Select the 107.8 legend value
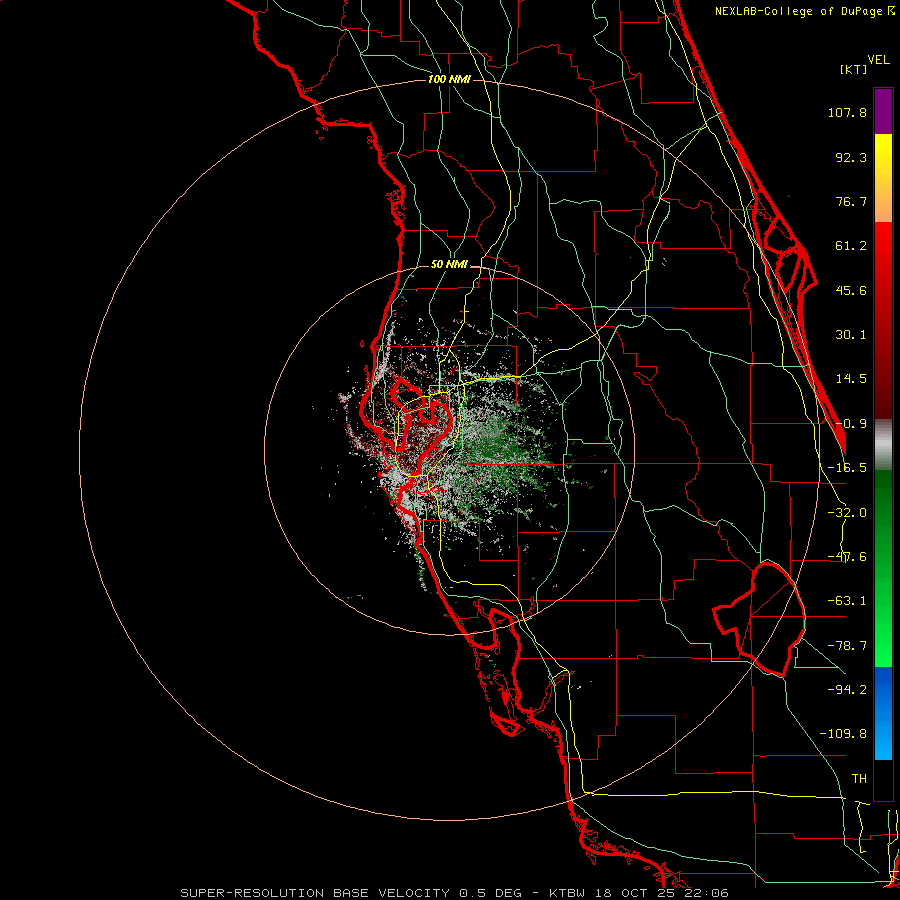This screenshot has height=900, width=900. point(847,112)
